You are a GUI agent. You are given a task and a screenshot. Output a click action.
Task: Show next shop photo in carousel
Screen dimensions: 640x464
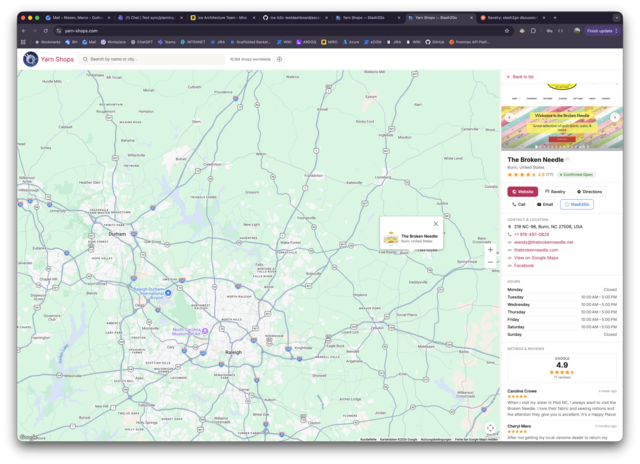(613, 117)
